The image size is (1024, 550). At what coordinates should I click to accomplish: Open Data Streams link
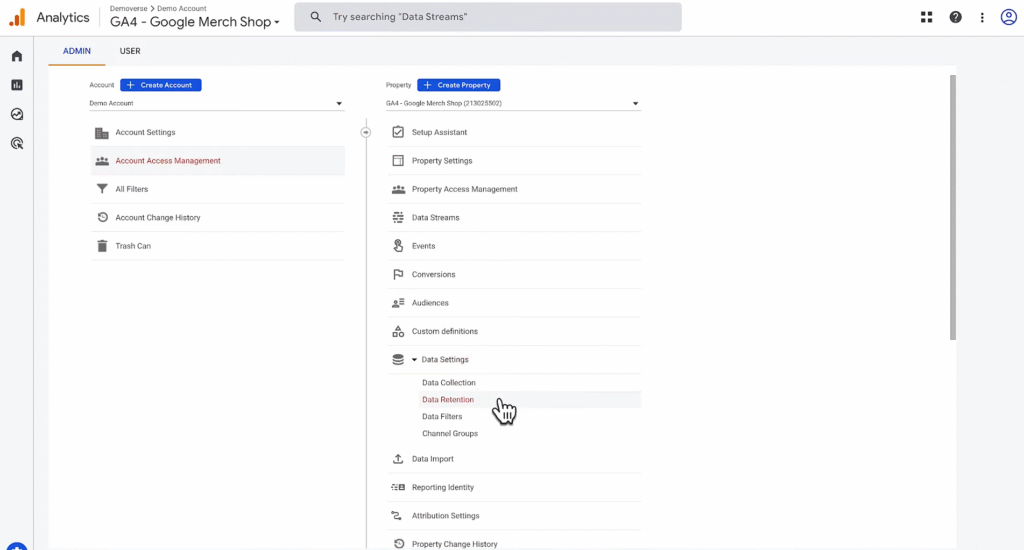pyautogui.click(x=436, y=218)
